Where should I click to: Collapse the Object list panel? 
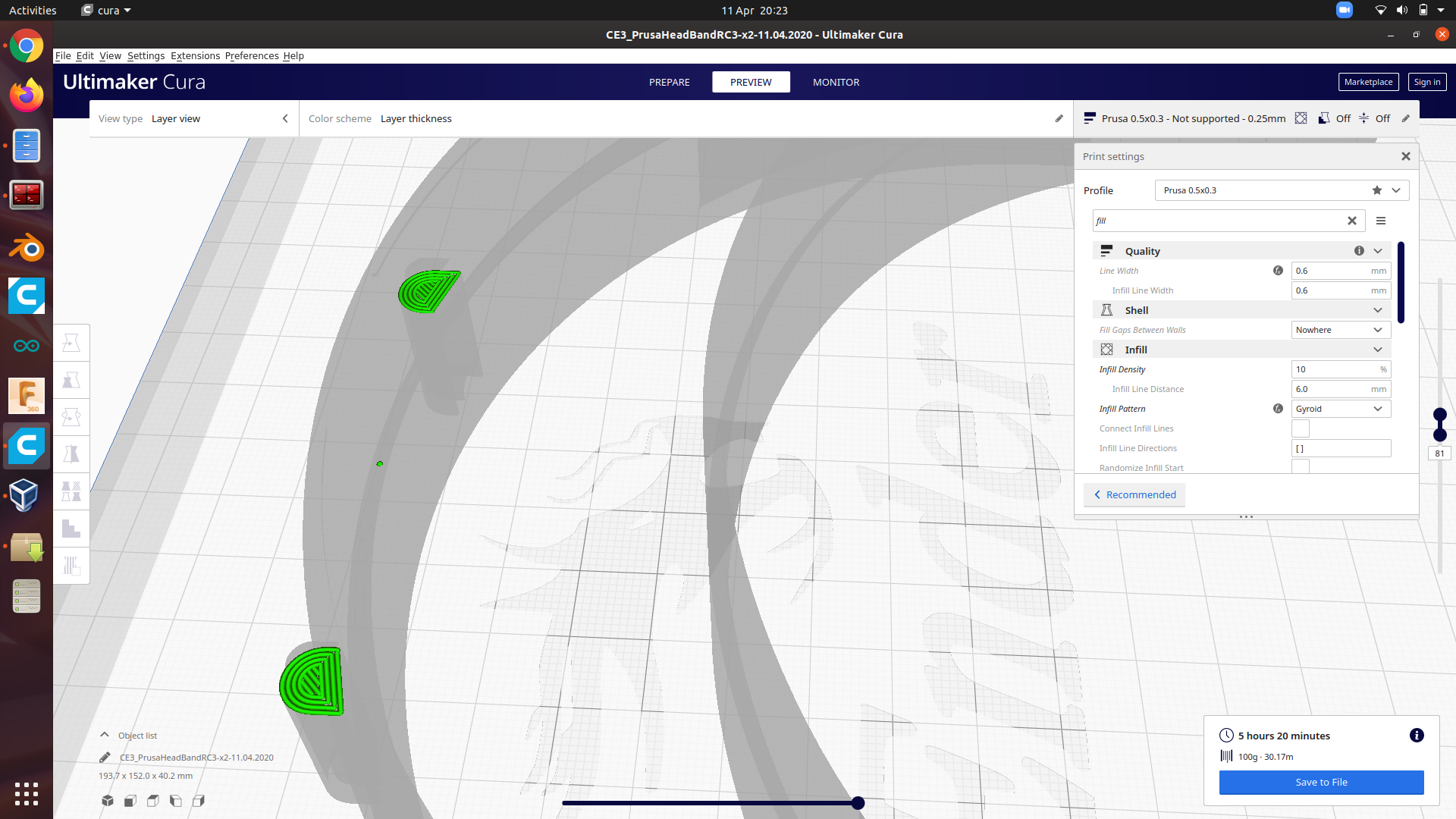click(104, 735)
